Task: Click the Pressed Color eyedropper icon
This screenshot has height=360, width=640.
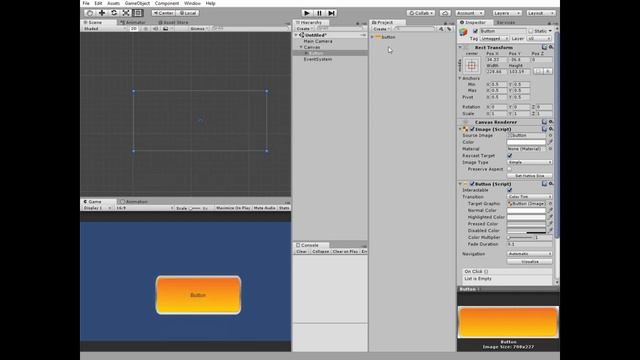Action: 550,224
